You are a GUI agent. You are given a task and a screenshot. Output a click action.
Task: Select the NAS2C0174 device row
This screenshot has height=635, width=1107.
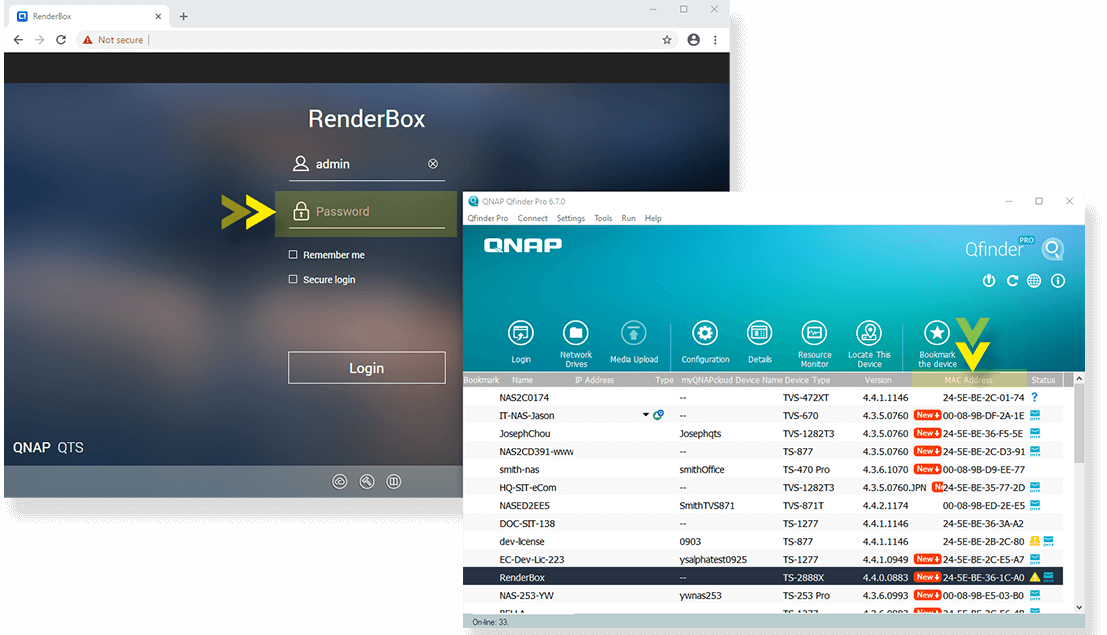point(762,397)
